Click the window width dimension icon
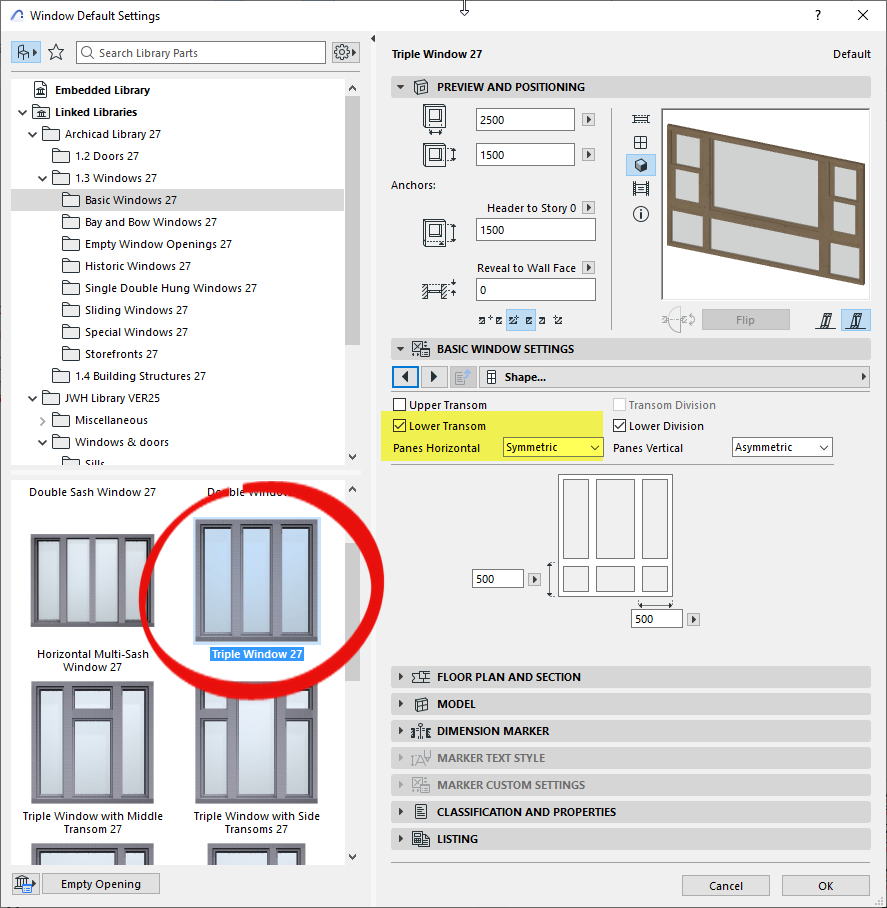The width and height of the screenshot is (887, 908). [434, 119]
